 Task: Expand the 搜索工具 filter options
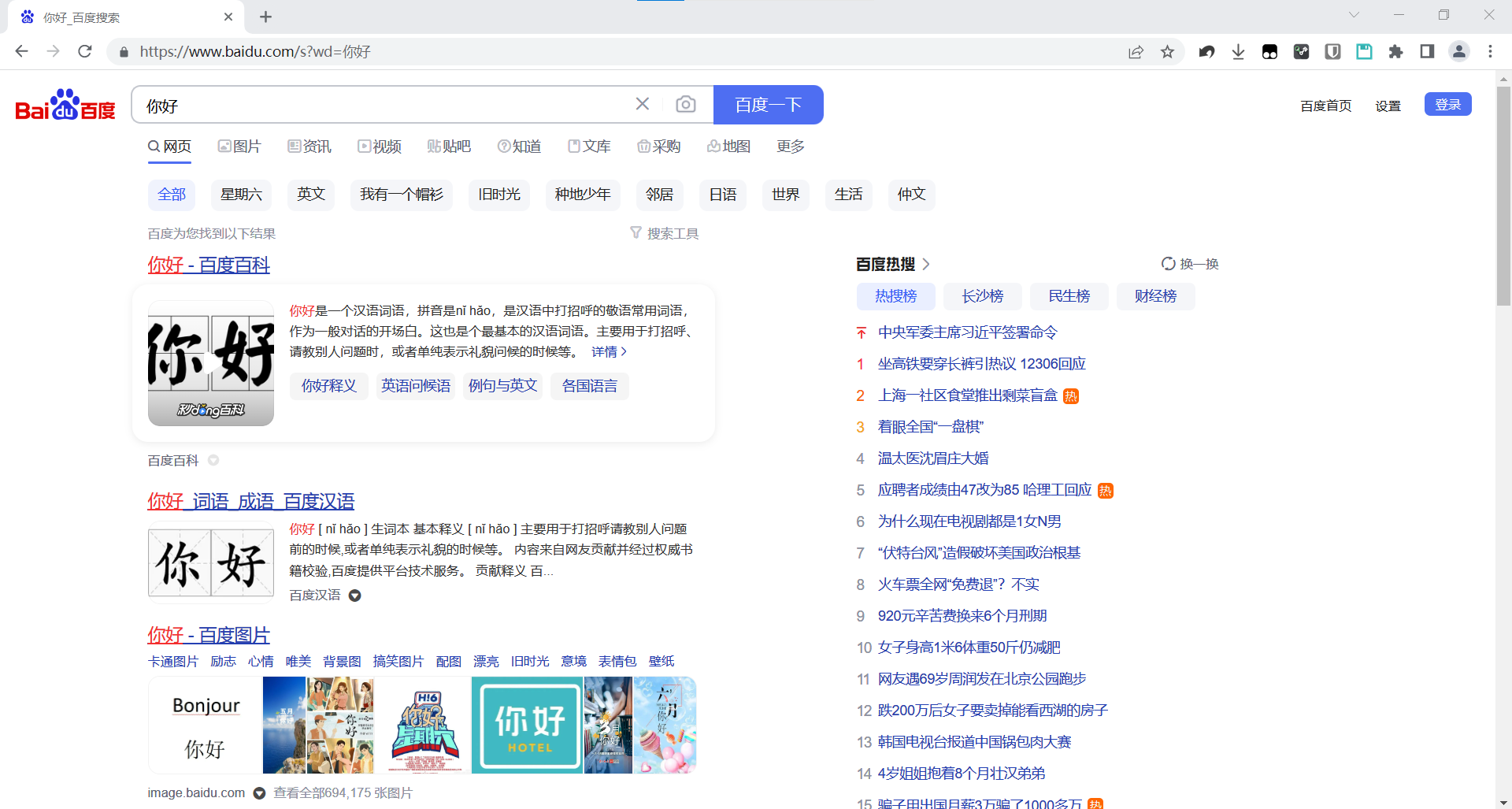pos(665,234)
